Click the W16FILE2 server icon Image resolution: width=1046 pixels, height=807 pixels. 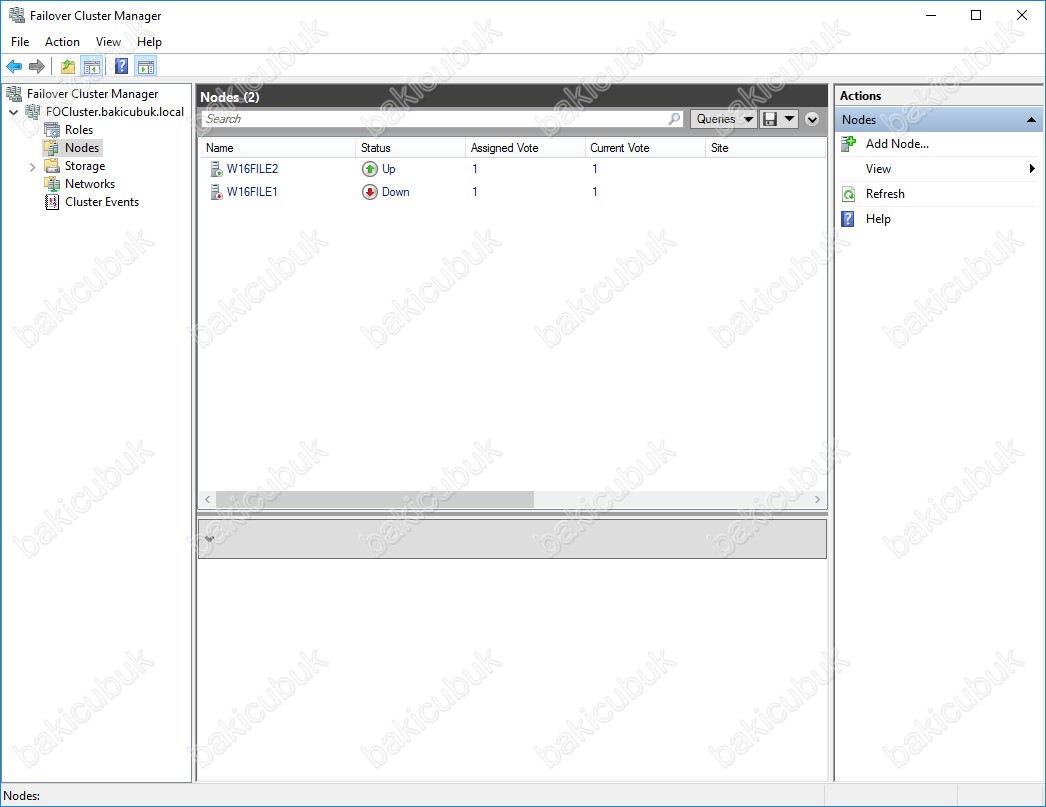pos(216,169)
